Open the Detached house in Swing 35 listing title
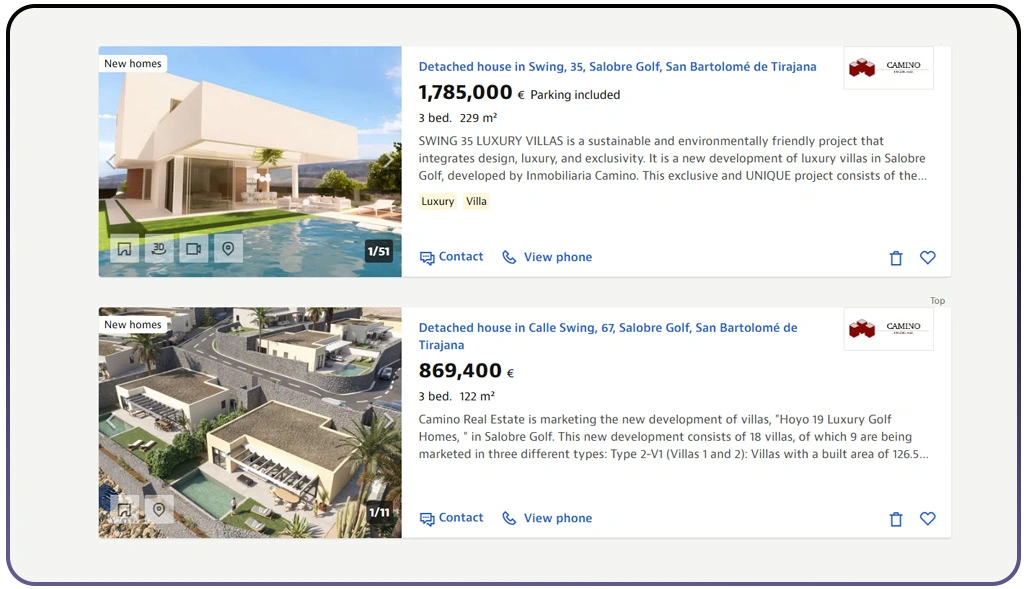1026x589 pixels. (x=617, y=67)
